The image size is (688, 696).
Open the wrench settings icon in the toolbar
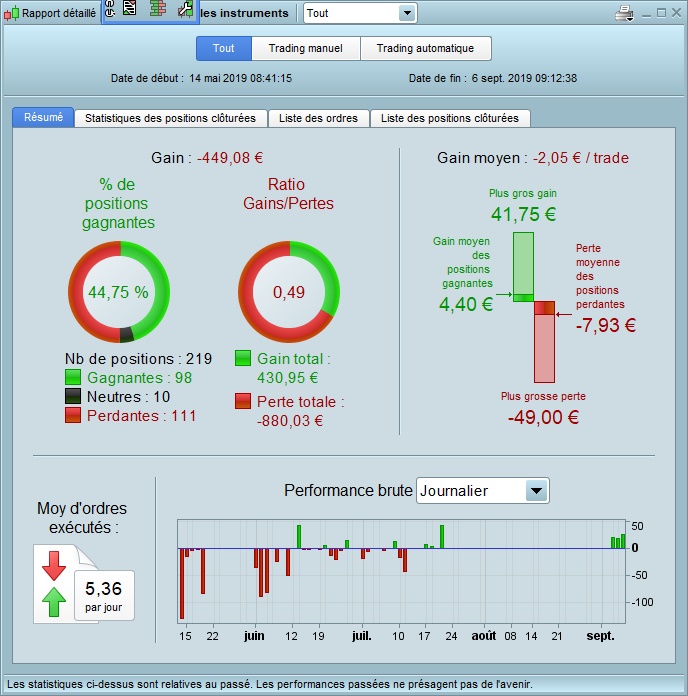pyautogui.click(x=186, y=8)
